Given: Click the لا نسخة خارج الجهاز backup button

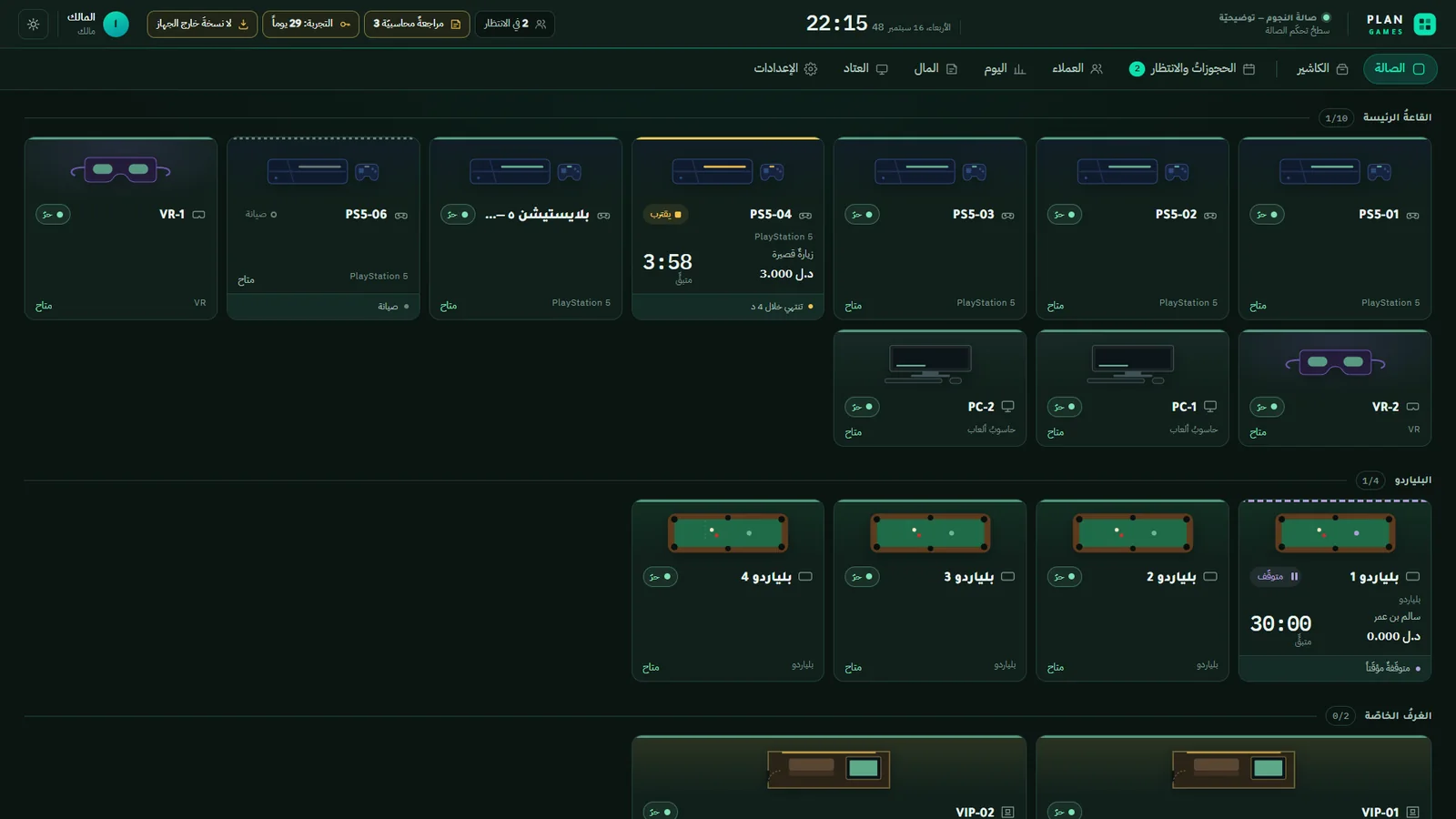Looking at the screenshot, I should point(202,25).
